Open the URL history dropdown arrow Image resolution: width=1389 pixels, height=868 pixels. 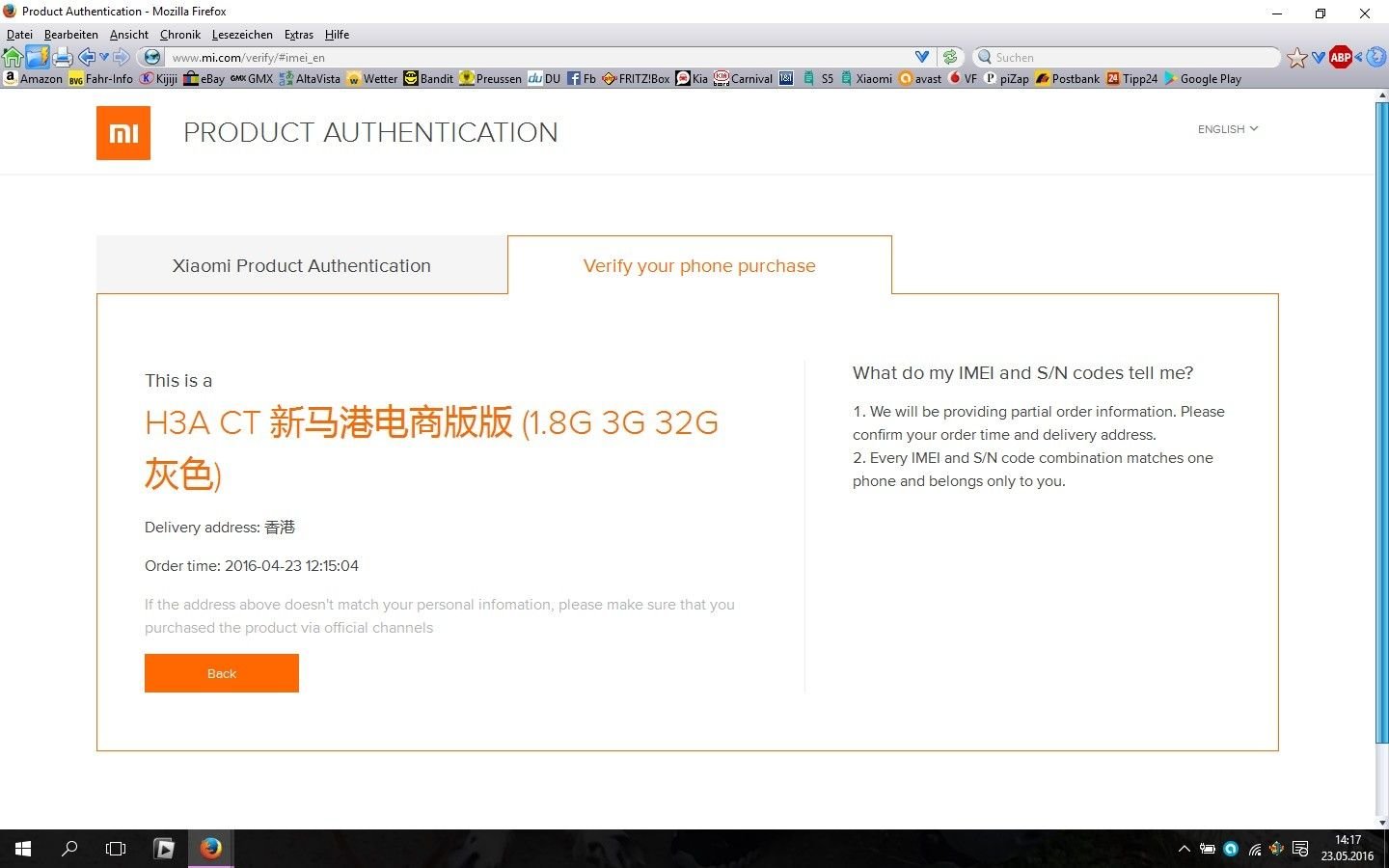pos(921,57)
